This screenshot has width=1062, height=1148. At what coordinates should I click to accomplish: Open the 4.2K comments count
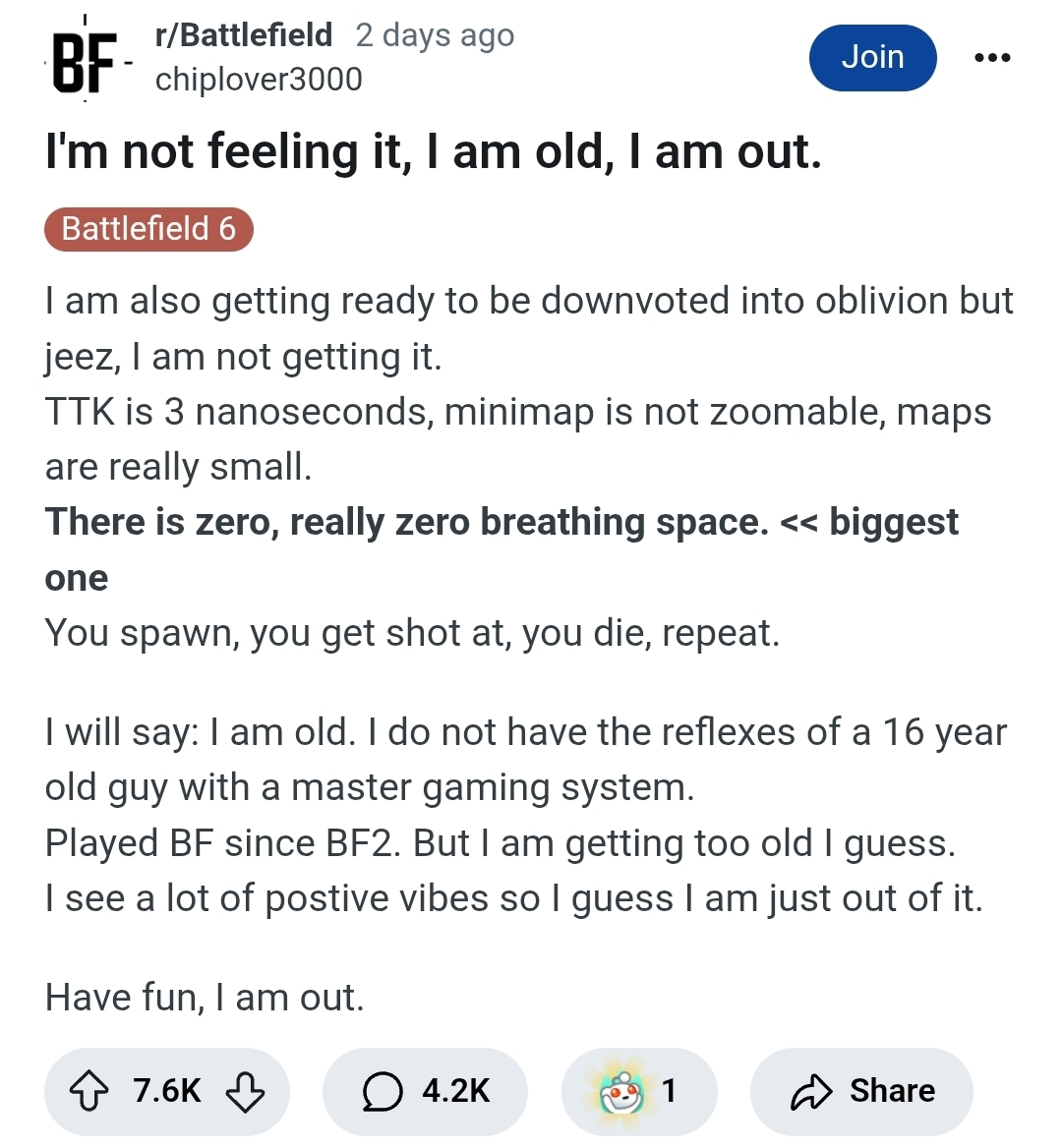pyautogui.click(x=455, y=1091)
